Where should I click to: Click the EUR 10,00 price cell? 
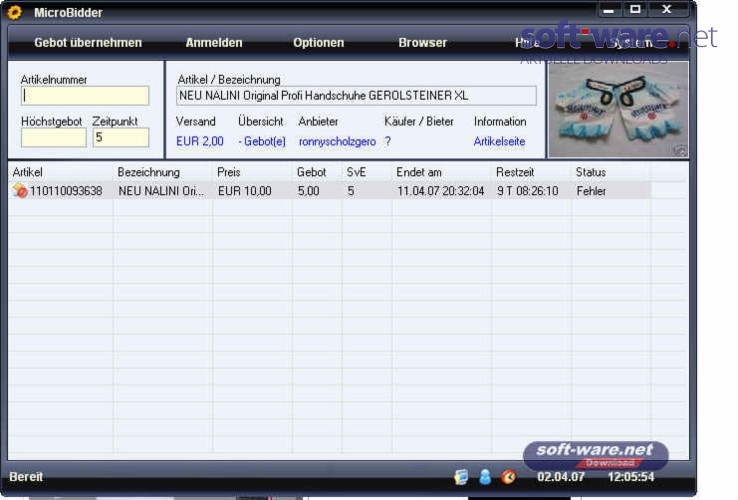pos(245,191)
